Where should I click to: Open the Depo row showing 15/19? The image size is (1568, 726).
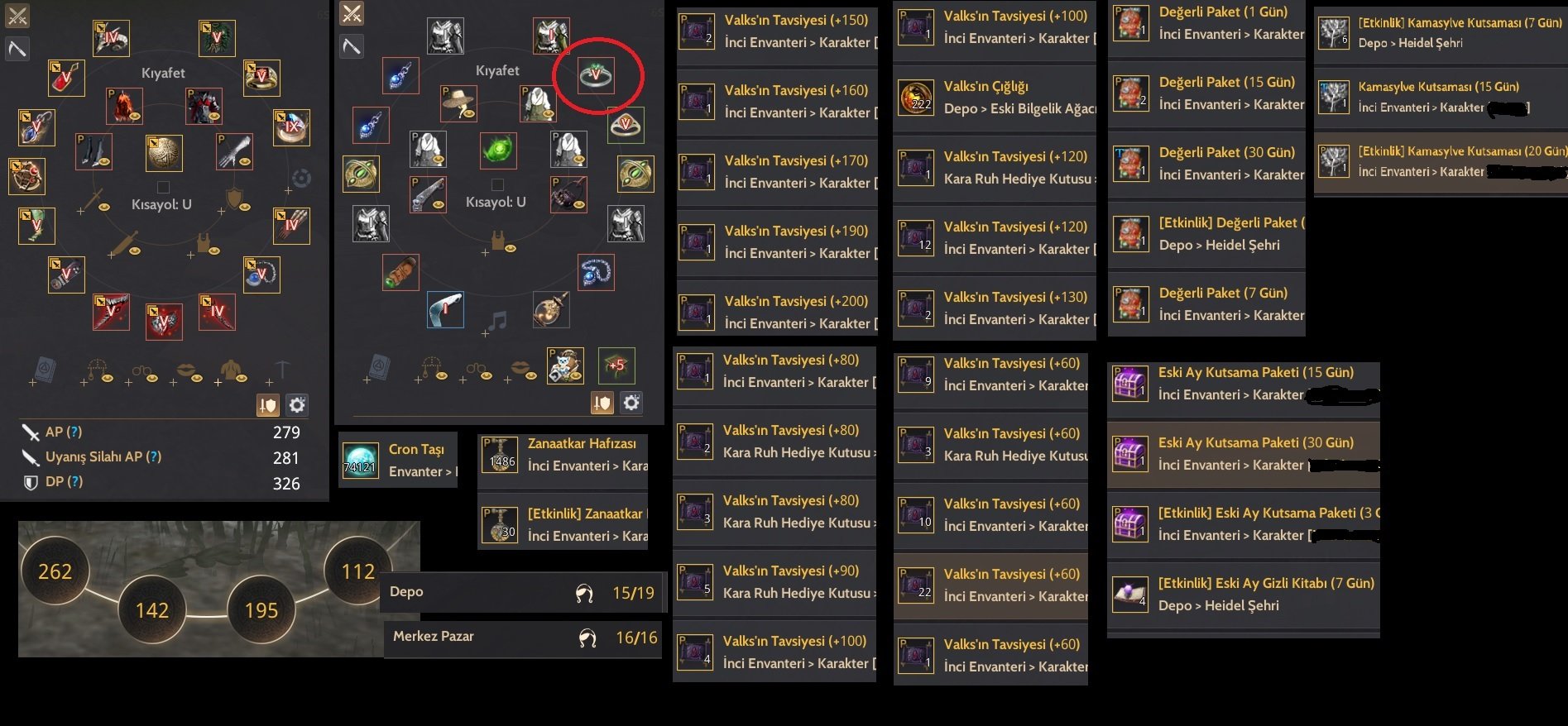click(523, 592)
